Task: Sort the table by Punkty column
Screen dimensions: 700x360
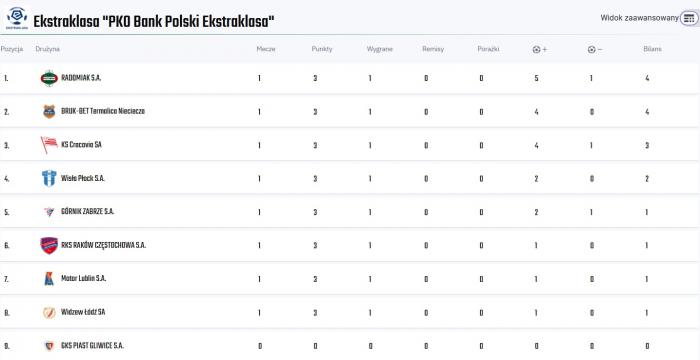Action: pyautogui.click(x=322, y=49)
